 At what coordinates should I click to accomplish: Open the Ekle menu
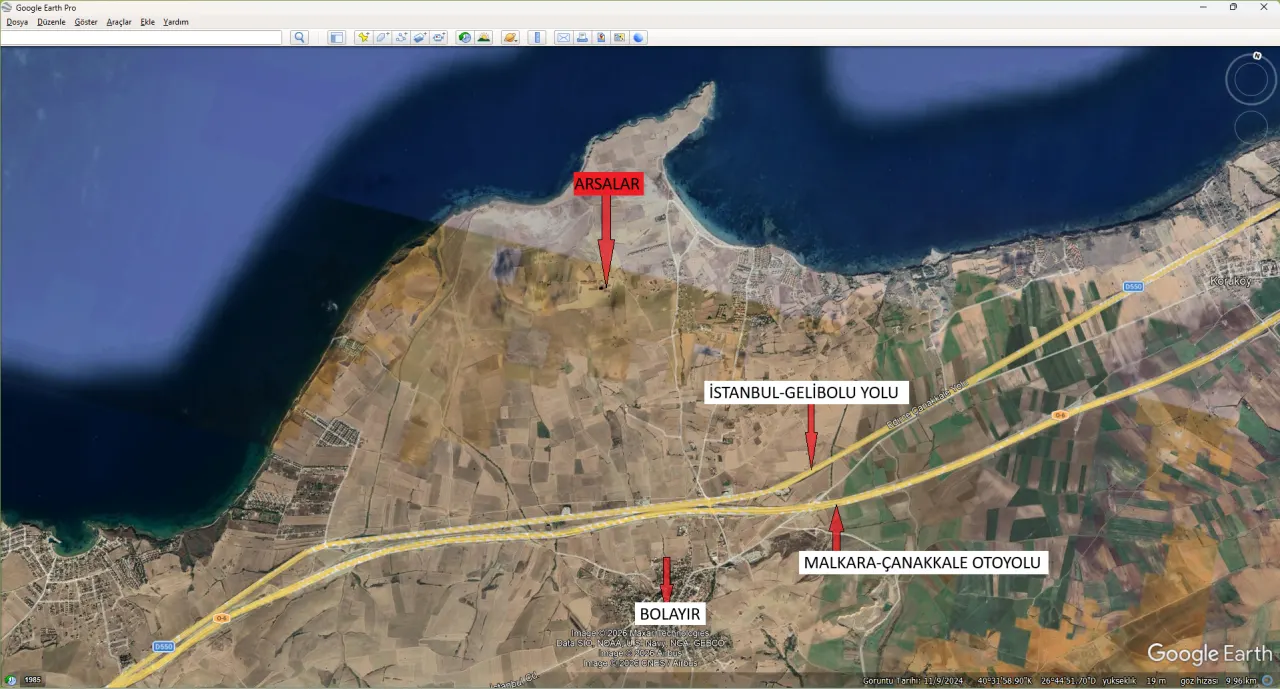coord(148,22)
